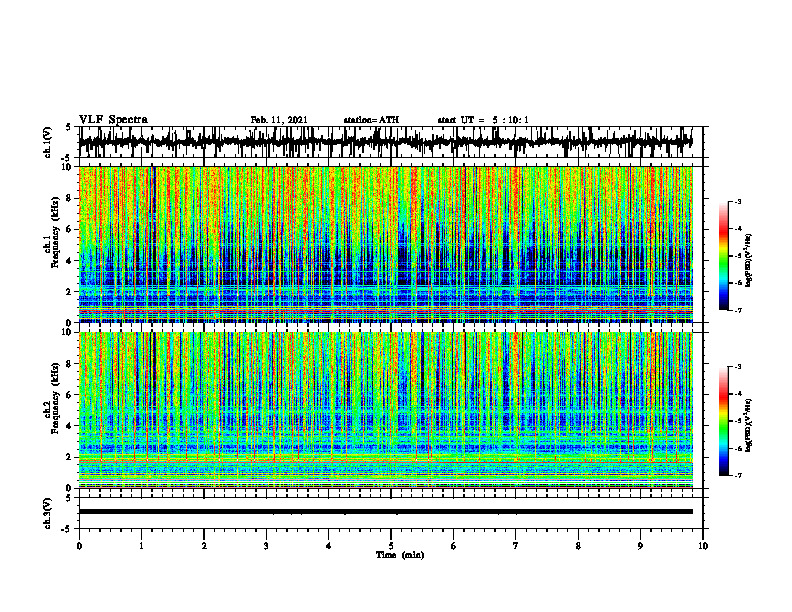Click the "5" tick on the time axis
This screenshot has height=612, width=792.
tap(391, 546)
